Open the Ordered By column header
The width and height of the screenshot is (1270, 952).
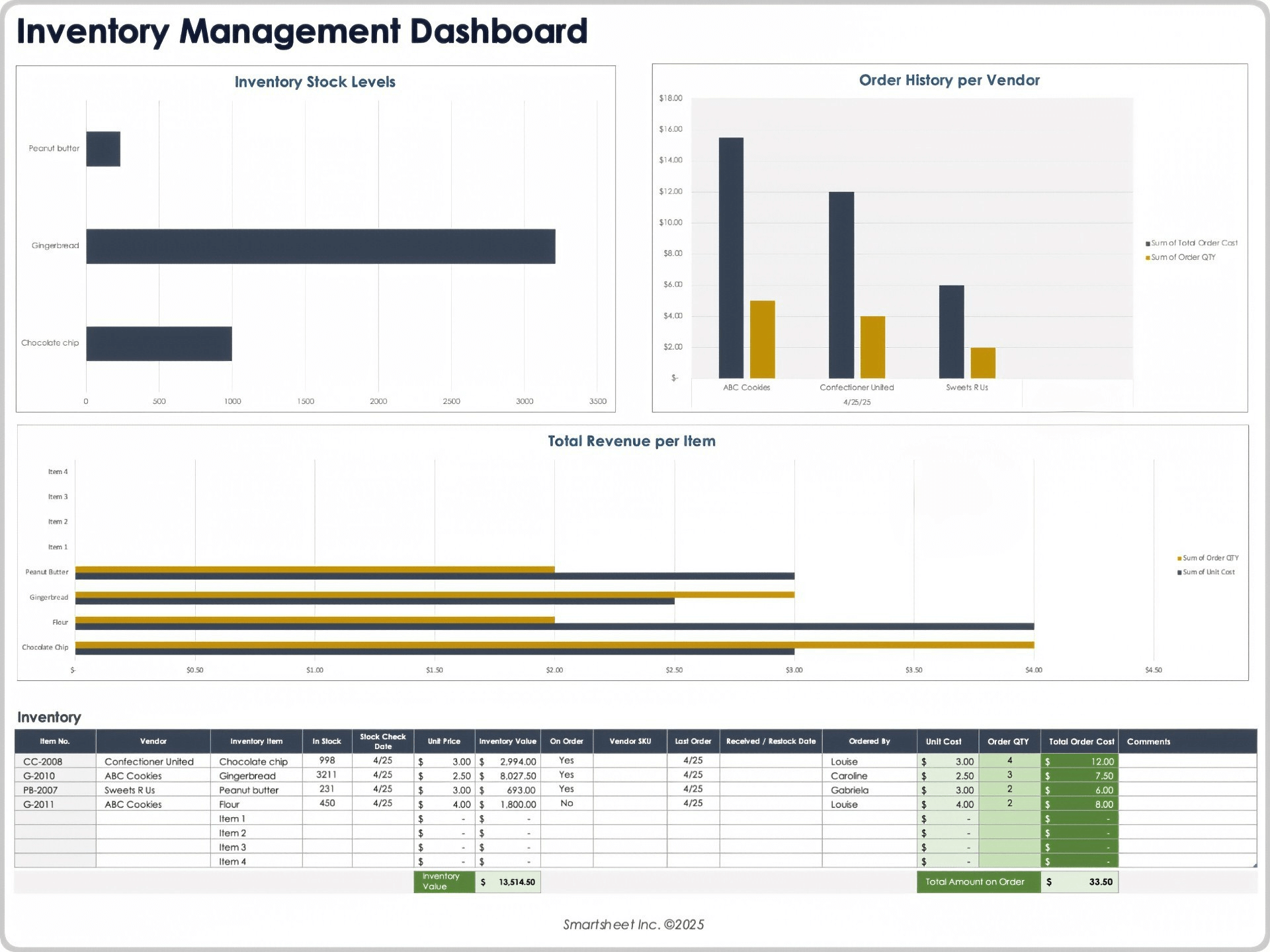click(868, 741)
